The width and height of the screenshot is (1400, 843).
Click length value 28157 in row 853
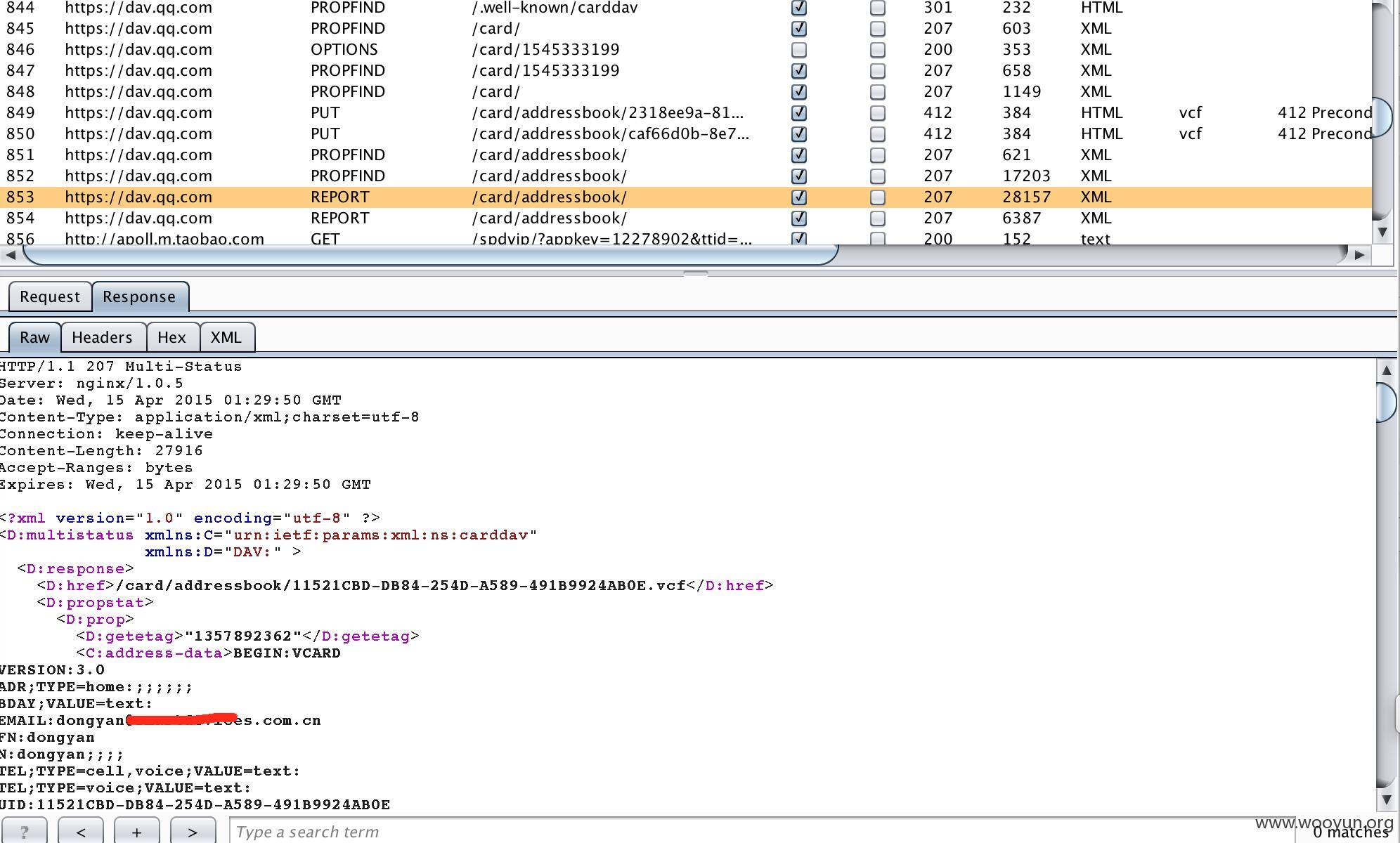tap(1027, 197)
